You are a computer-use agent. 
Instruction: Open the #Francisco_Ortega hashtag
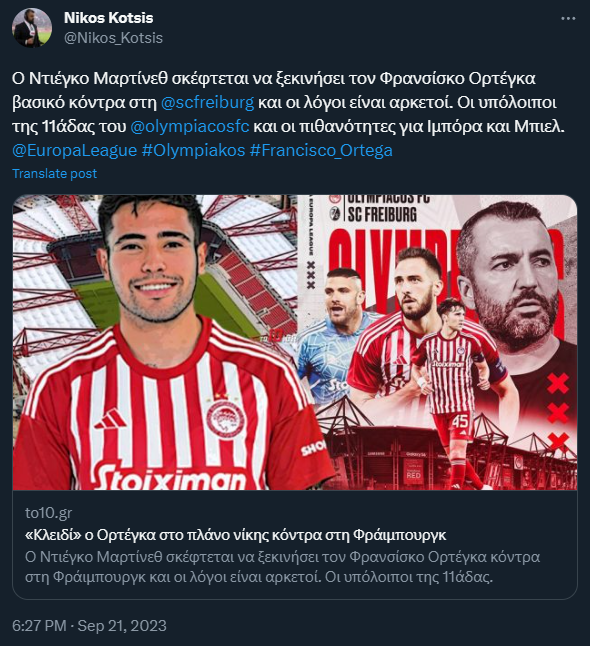tap(321, 150)
